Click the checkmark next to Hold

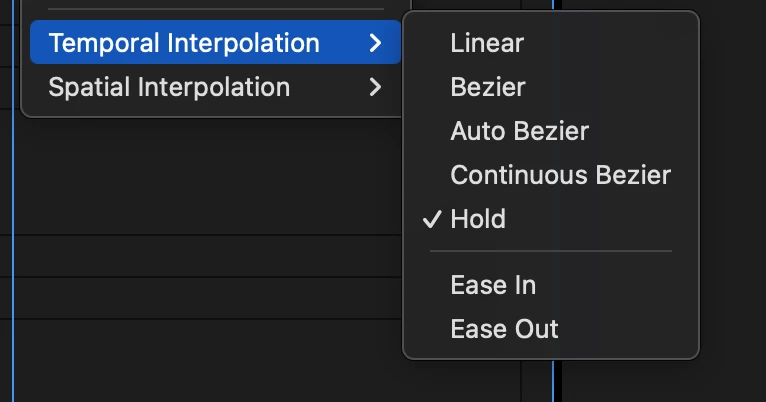pyautogui.click(x=432, y=219)
